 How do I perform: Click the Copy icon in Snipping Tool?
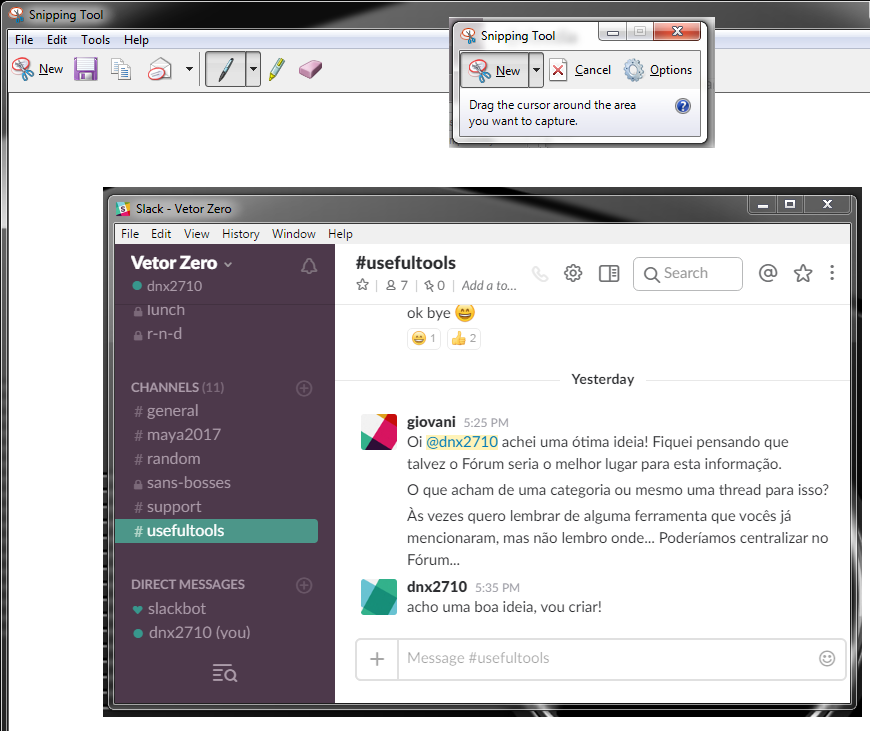[121, 69]
